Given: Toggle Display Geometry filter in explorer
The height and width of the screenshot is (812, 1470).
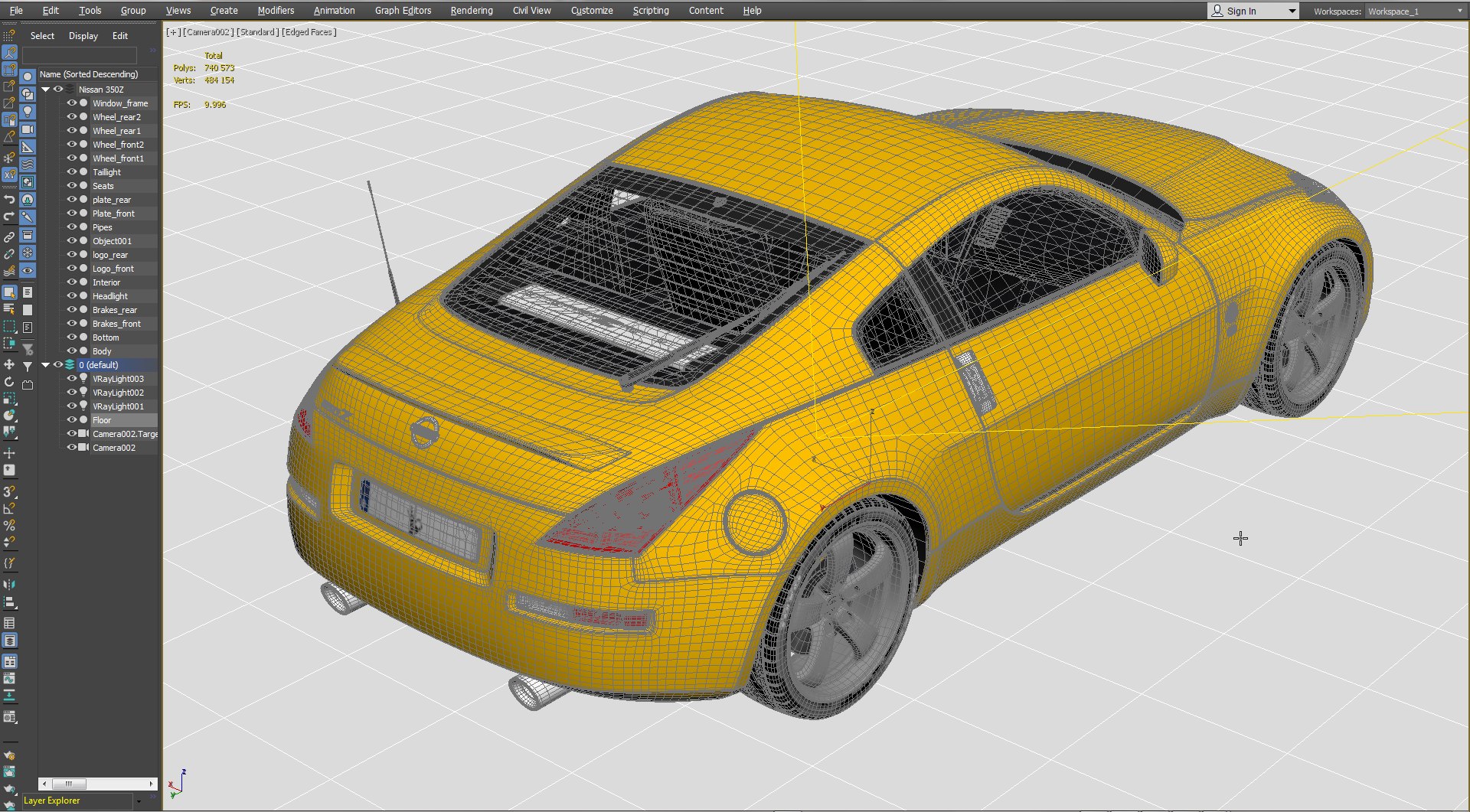Looking at the screenshot, I should coord(28,77).
